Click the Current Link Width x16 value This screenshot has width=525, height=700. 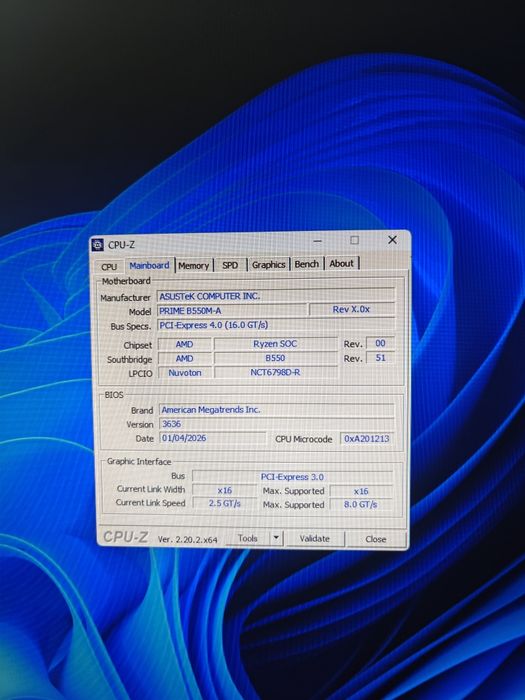[225, 490]
